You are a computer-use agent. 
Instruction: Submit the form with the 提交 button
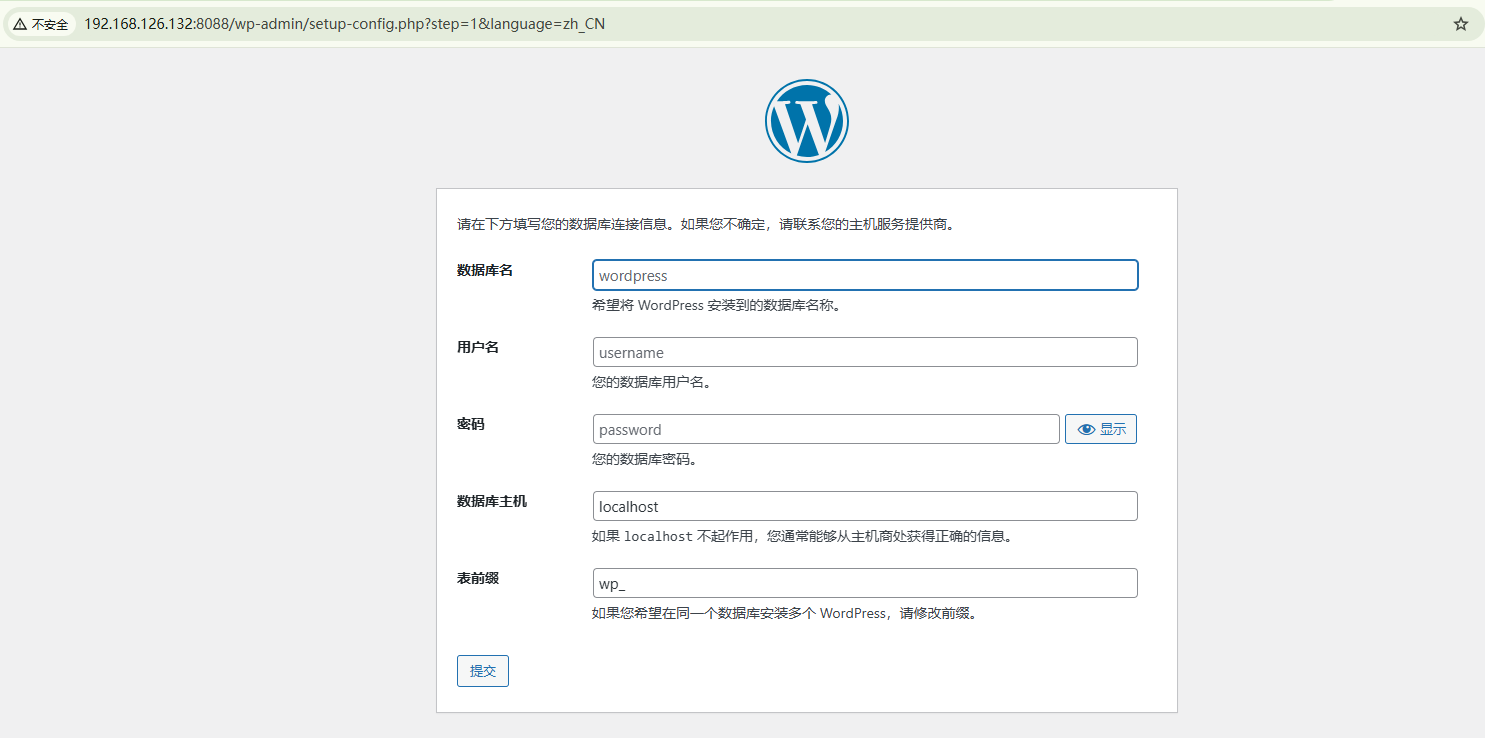tap(483, 671)
